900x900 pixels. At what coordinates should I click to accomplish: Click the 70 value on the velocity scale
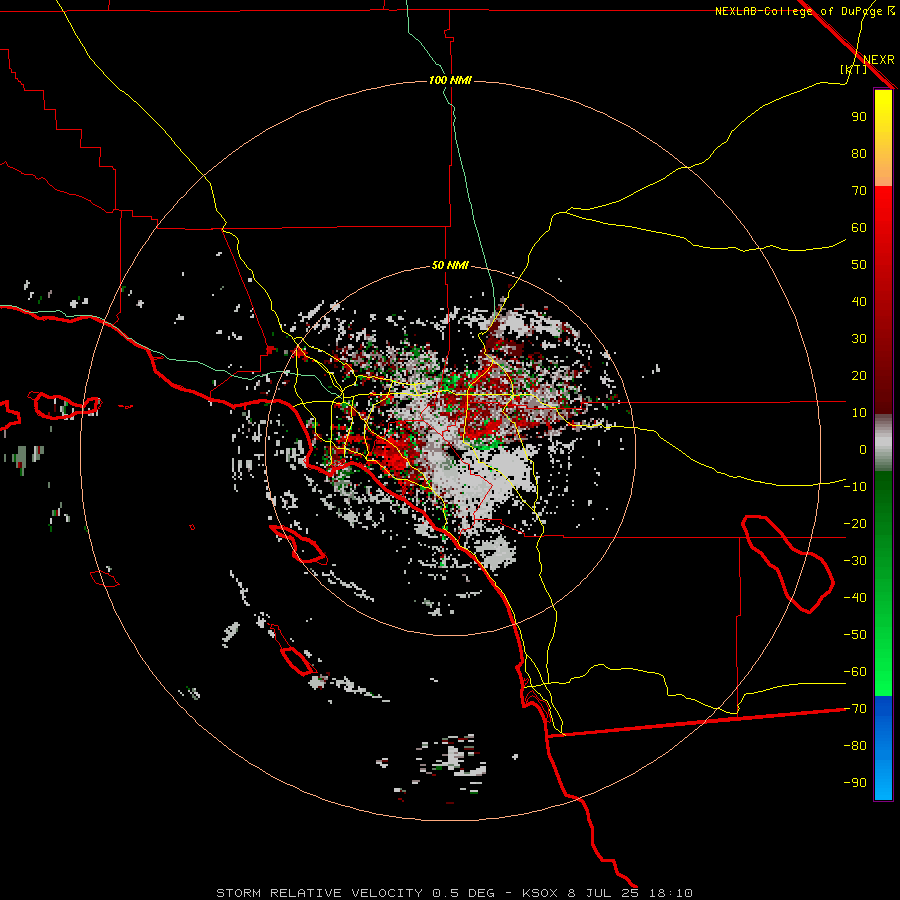(x=859, y=191)
